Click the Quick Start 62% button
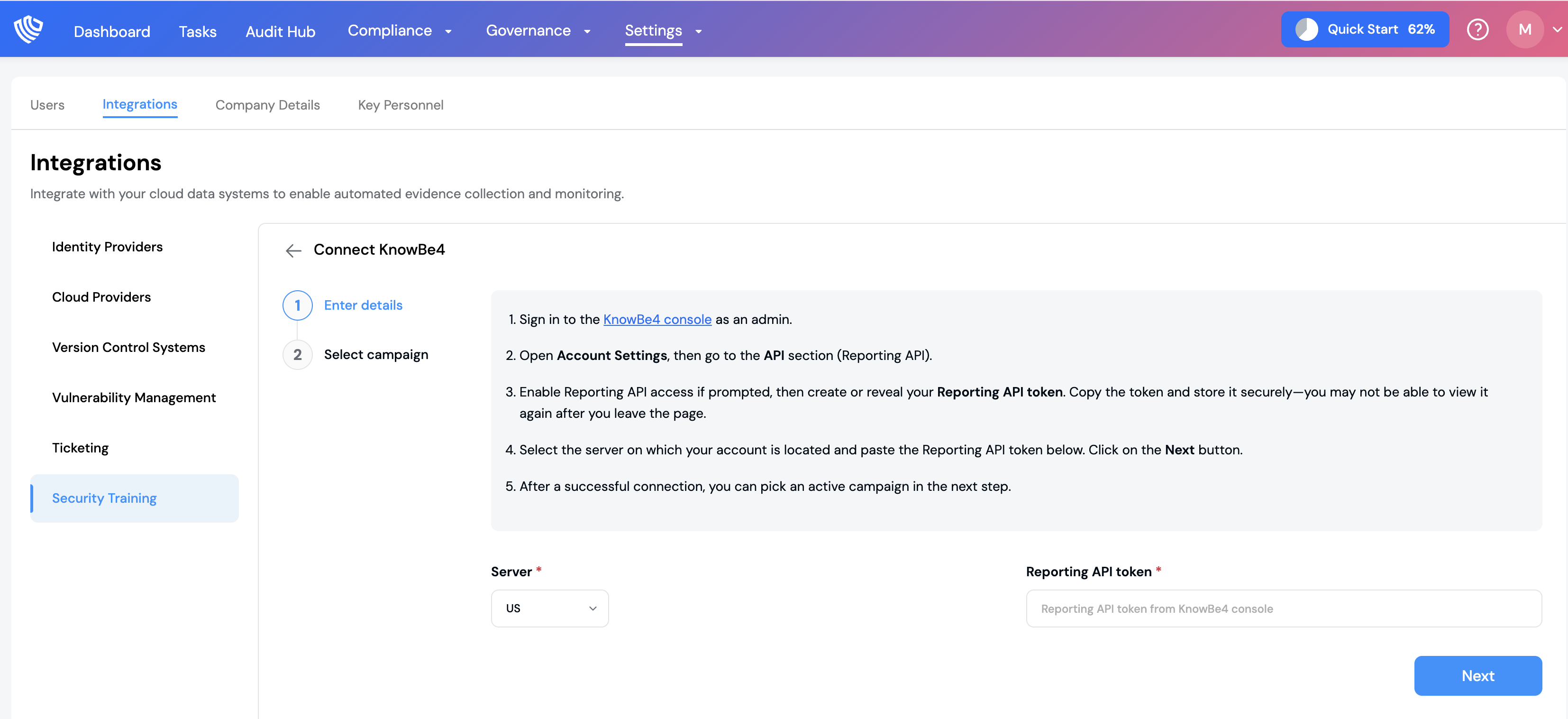The height and width of the screenshot is (719, 1568). coord(1365,29)
